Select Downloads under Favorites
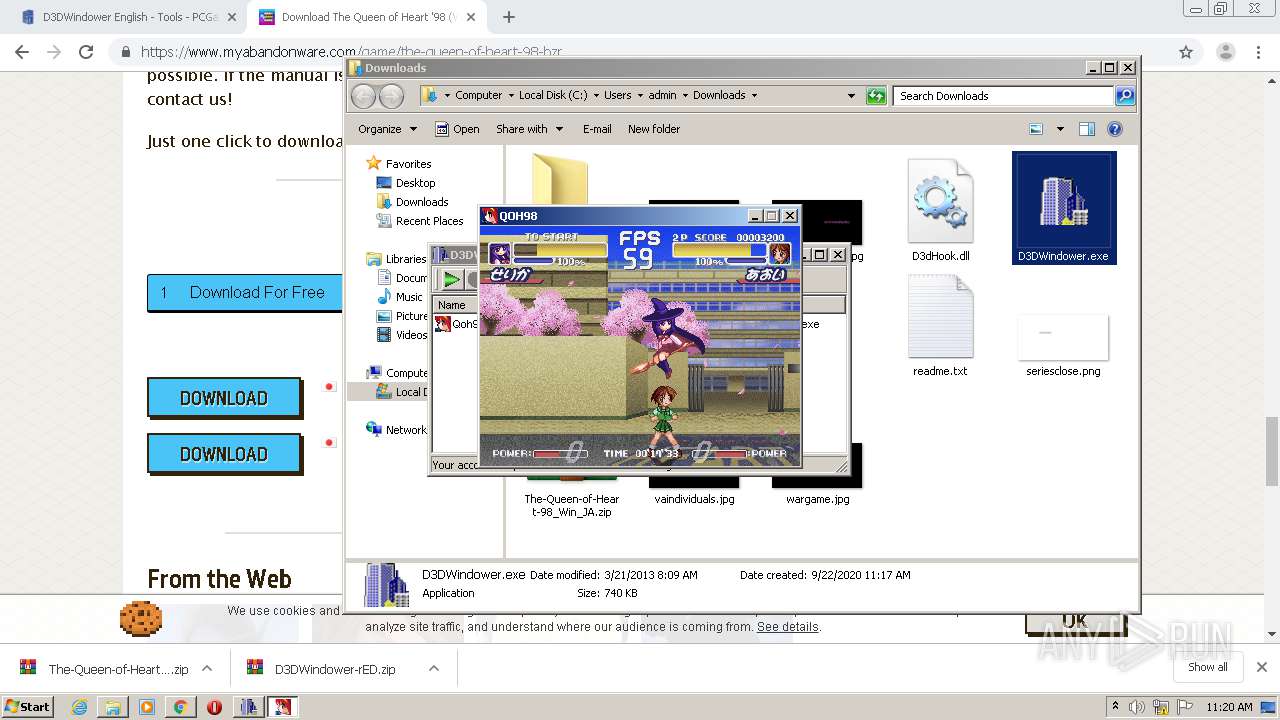 [422, 202]
